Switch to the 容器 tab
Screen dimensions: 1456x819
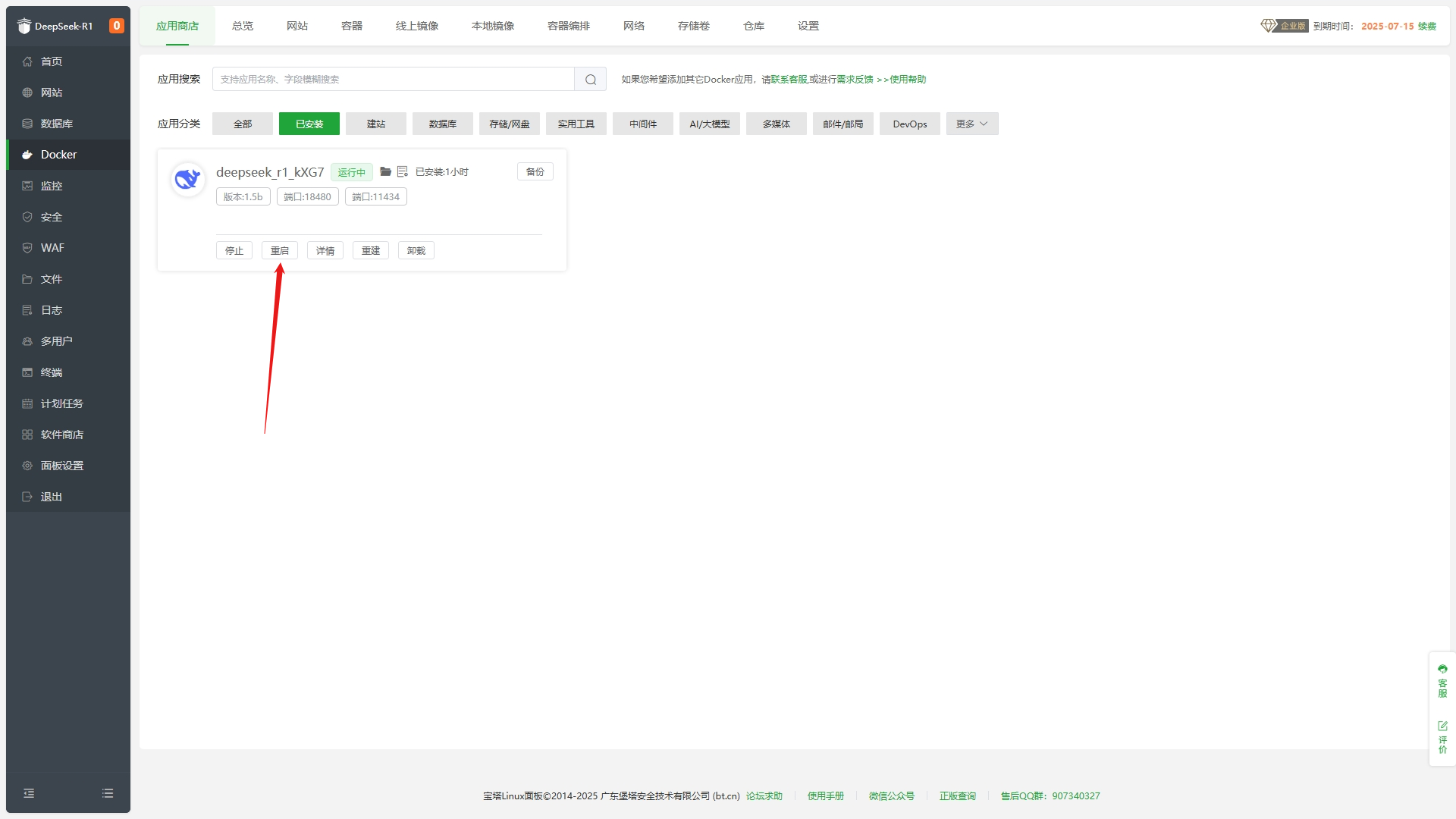(x=352, y=26)
